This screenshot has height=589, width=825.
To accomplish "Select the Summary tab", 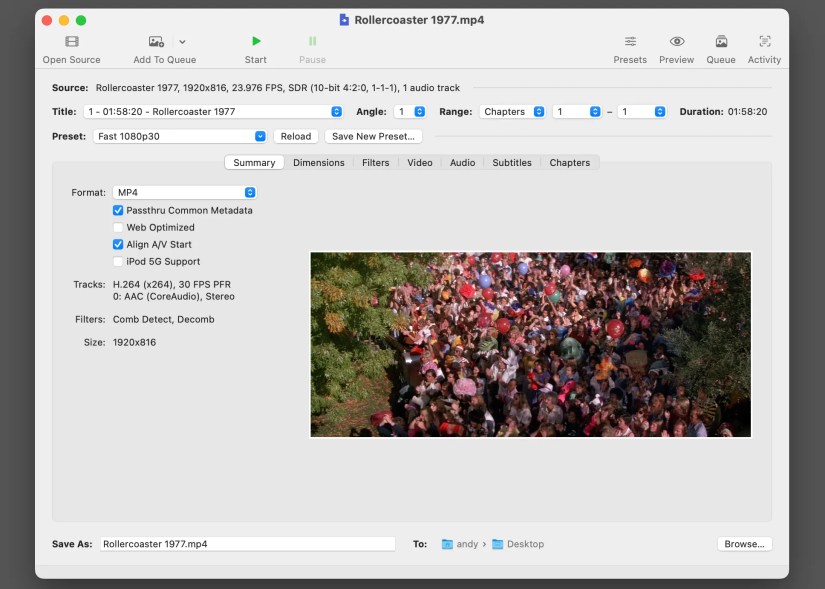I will tap(254, 163).
